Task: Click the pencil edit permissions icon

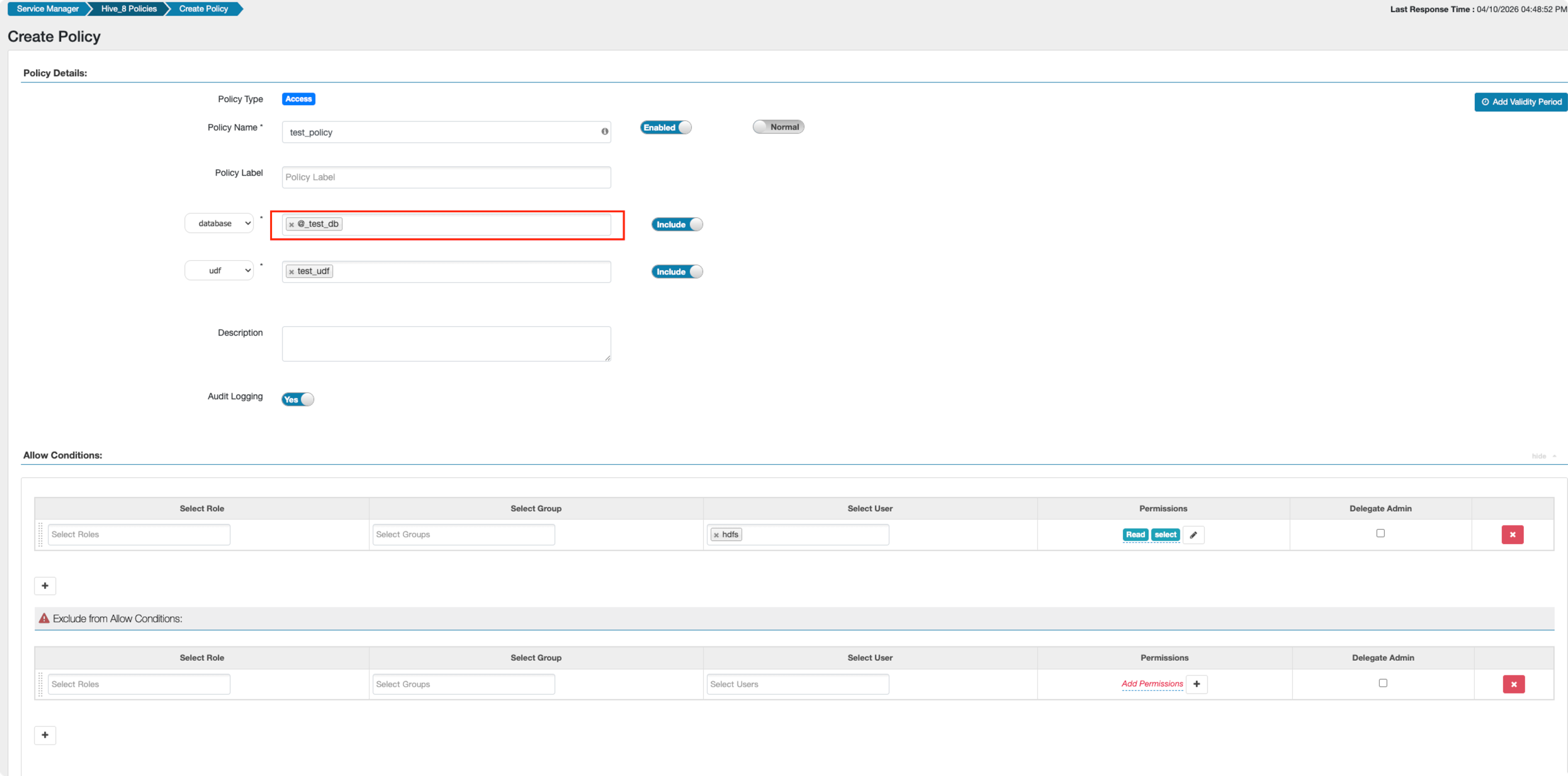Action: tap(1193, 535)
